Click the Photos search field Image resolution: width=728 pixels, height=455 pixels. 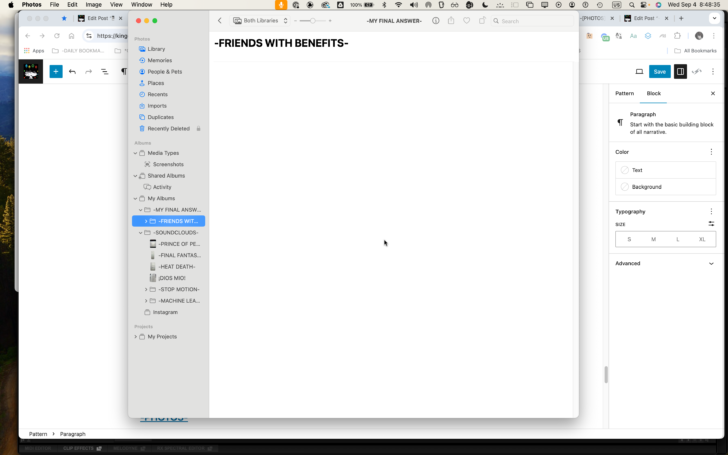tap(533, 21)
